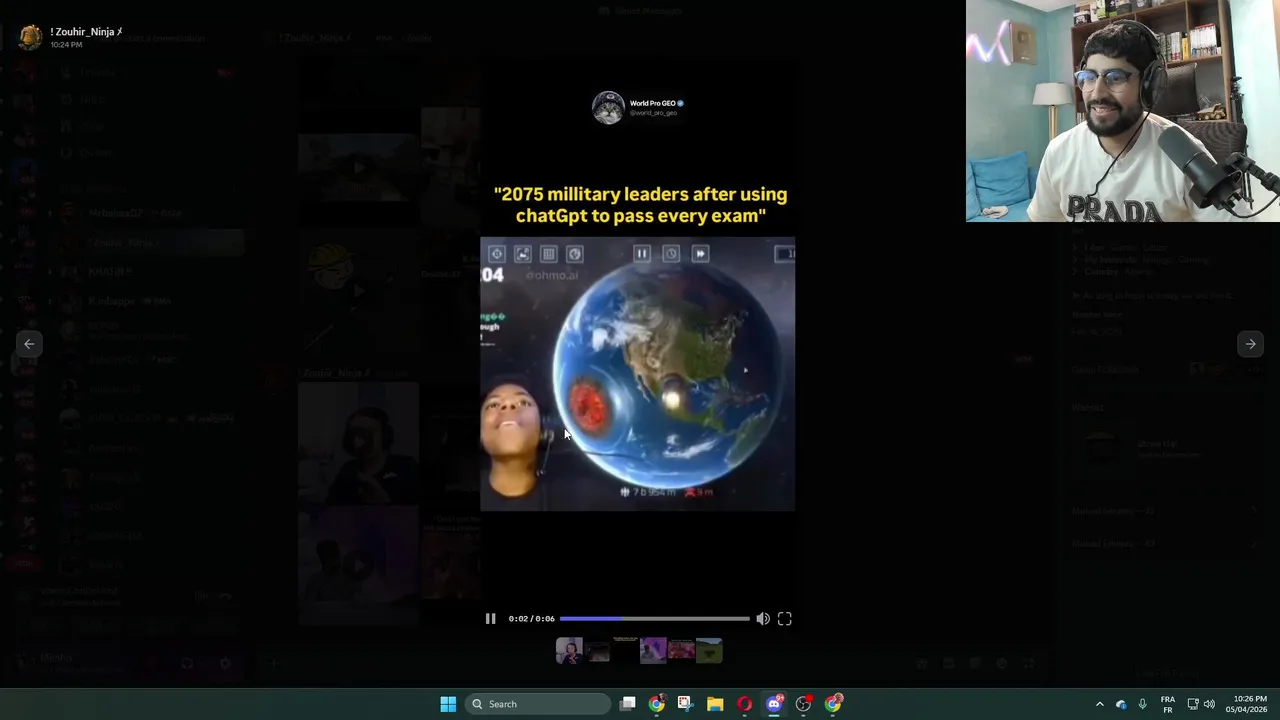
Task: Select the black thumbnail with yellow caption
Action: (625, 651)
